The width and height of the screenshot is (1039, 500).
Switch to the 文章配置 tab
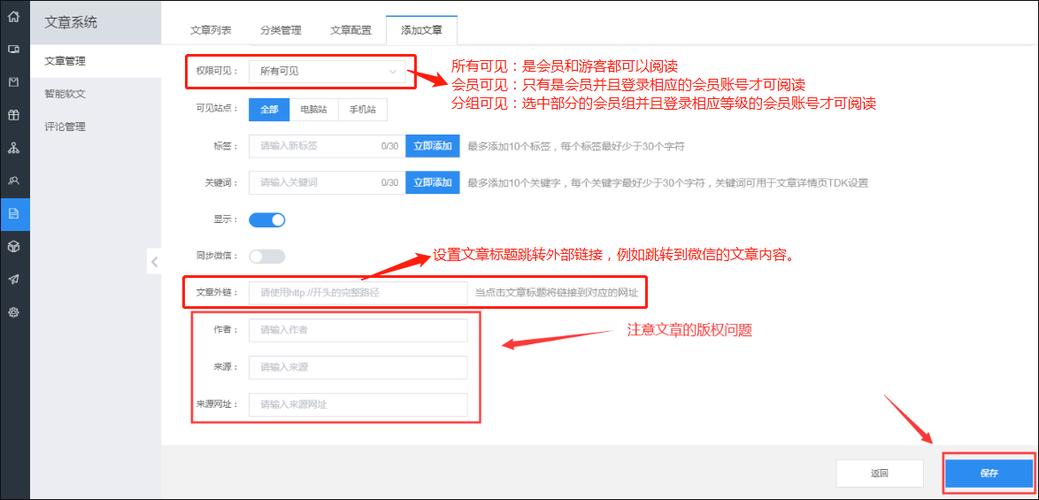pos(351,30)
